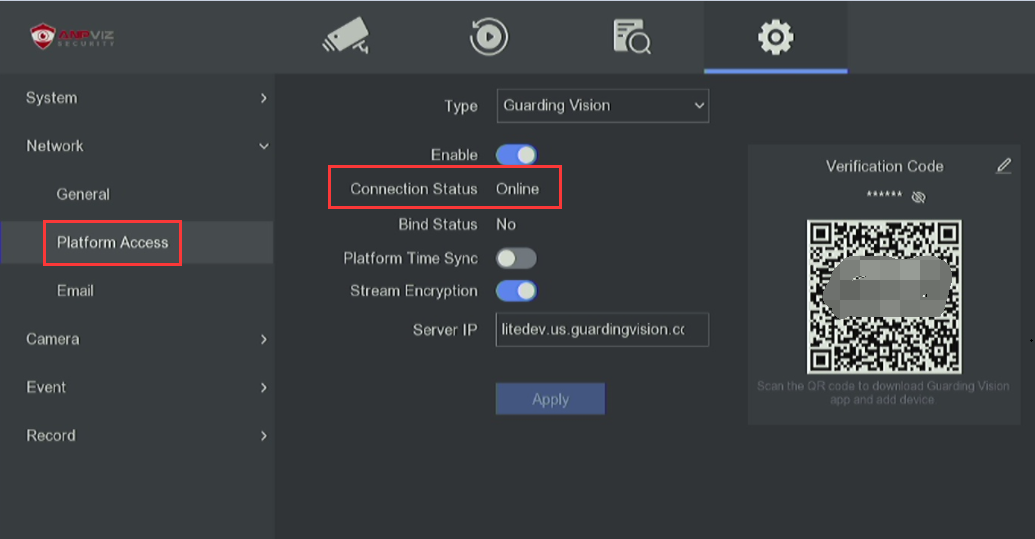The width and height of the screenshot is (1035, 539).
Task: Show the hidden verification code
Action: tap(918, 197)
